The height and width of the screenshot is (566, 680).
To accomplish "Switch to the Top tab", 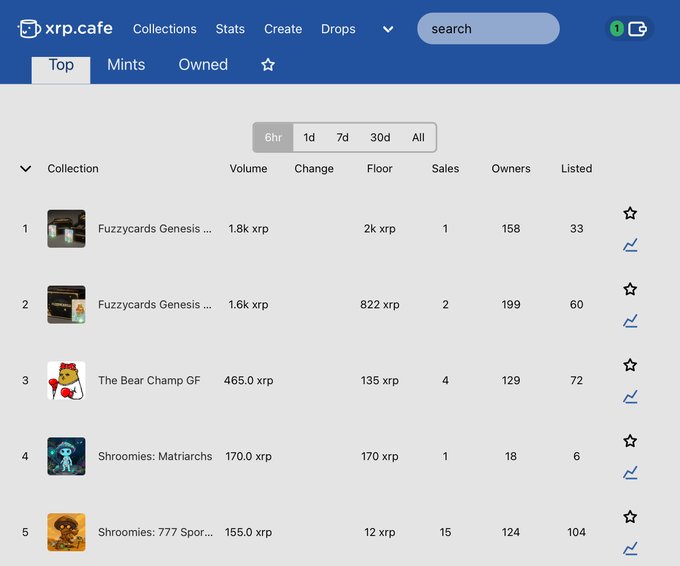I will pyautogui.click(x=61, y=69).
